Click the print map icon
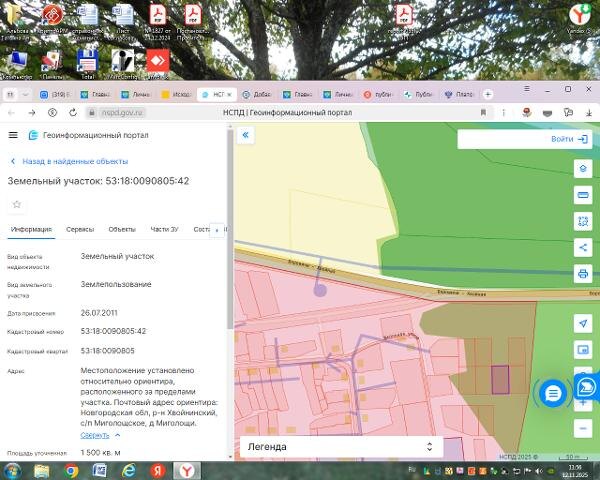Screen dimensions: 600x480 (583, 274)
